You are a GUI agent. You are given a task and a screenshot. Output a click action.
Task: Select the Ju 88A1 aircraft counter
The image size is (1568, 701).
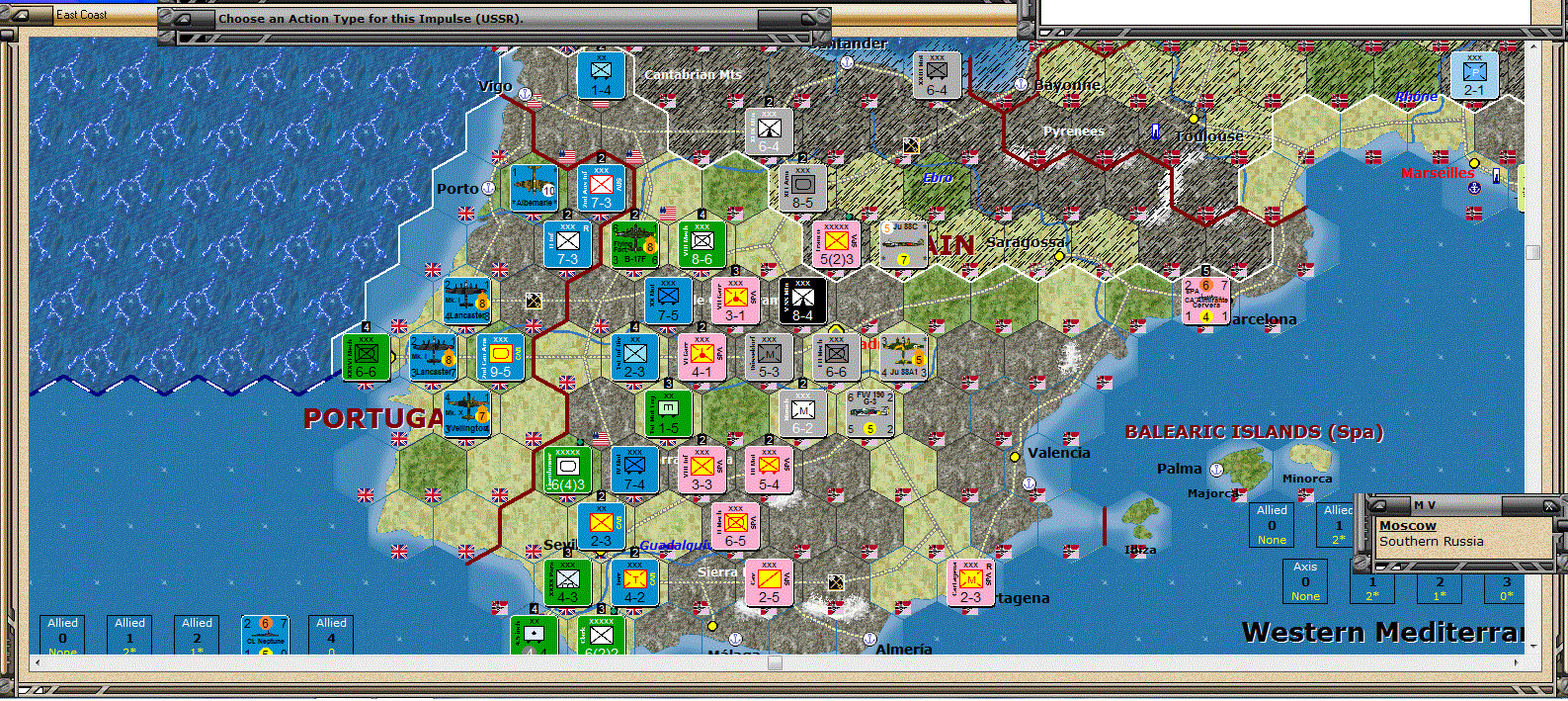tap(903, 357)
